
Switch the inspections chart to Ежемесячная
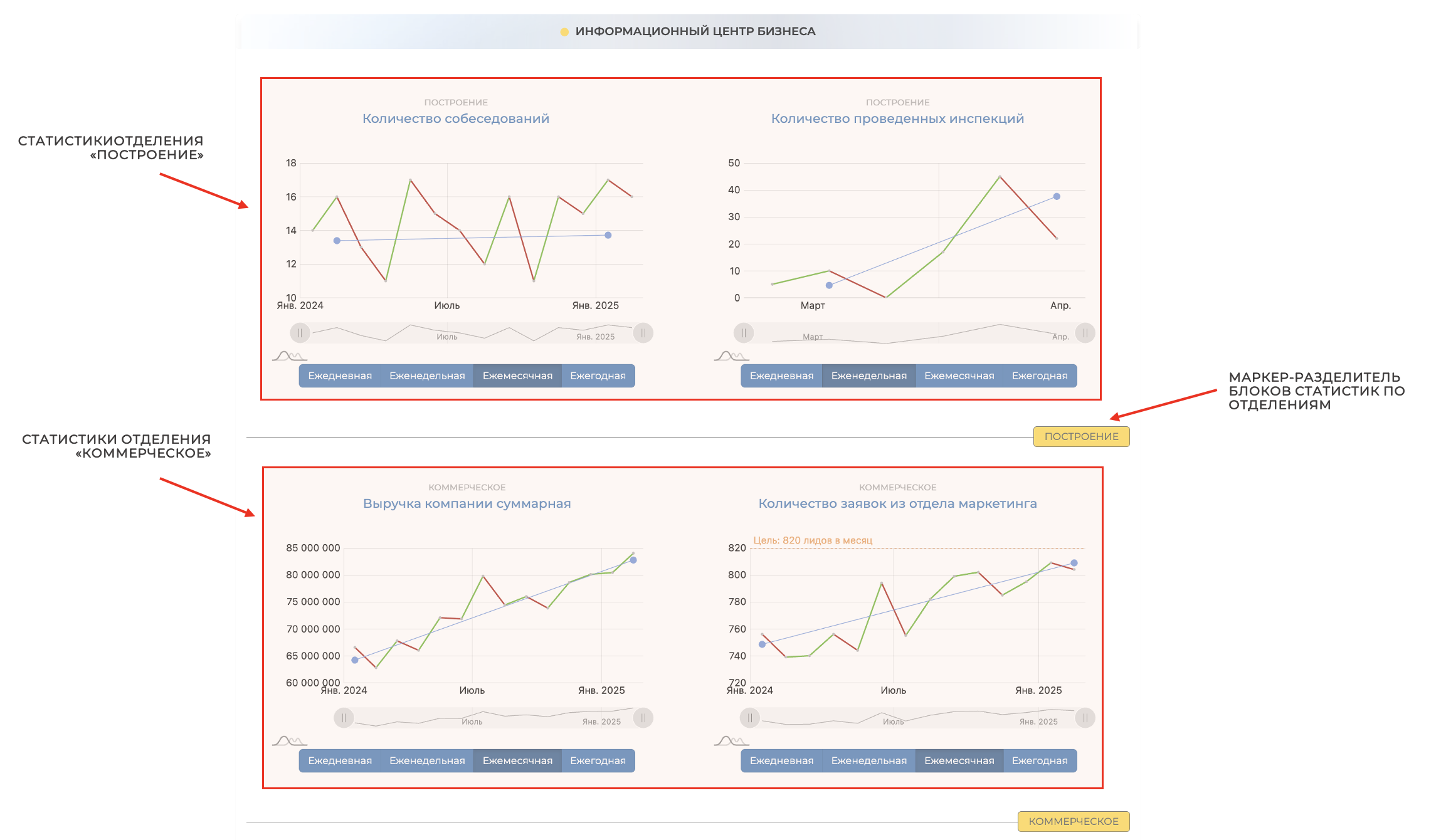[x=959, y=376]
